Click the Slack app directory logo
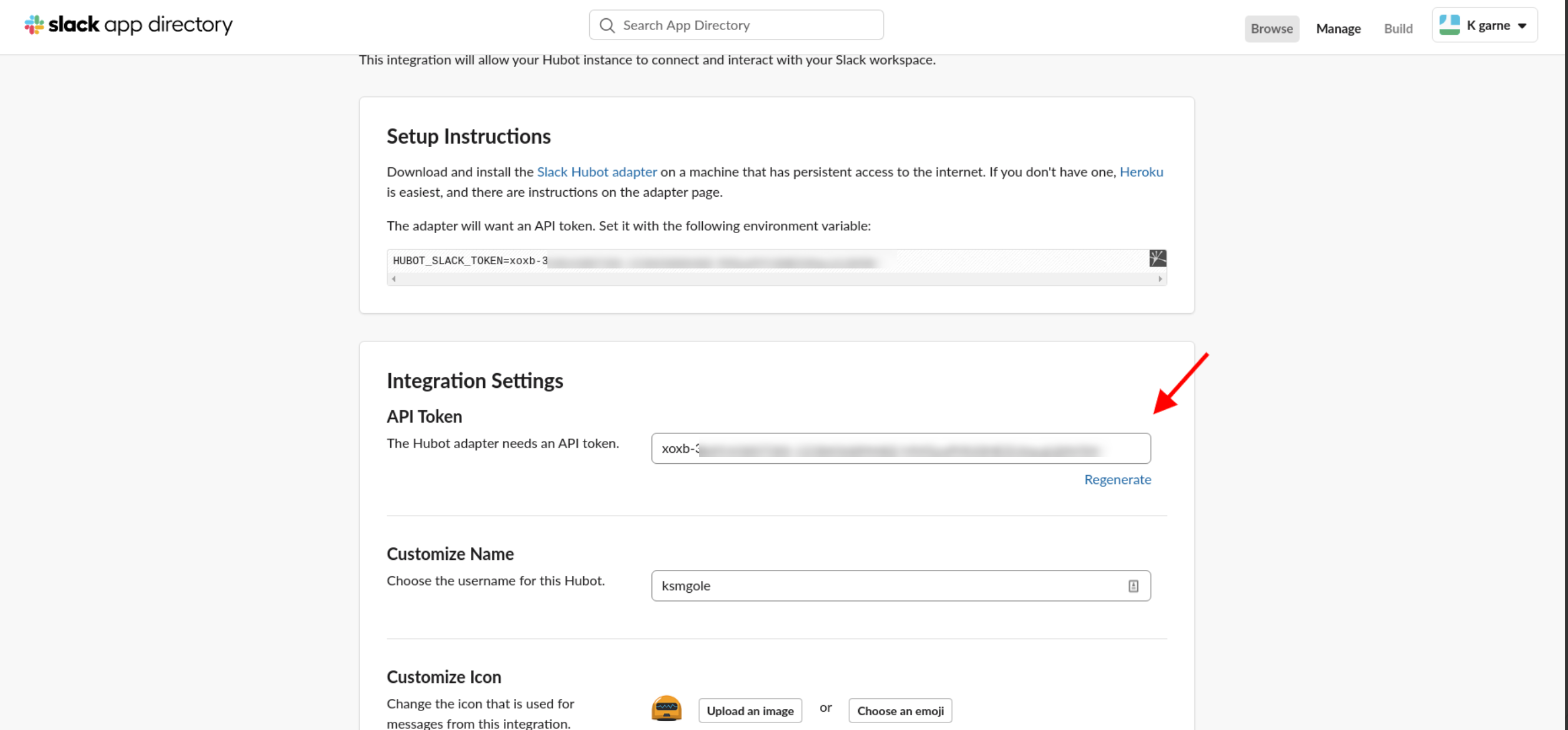The width and height of the screenshot is (1568, 730). [128, 25]
